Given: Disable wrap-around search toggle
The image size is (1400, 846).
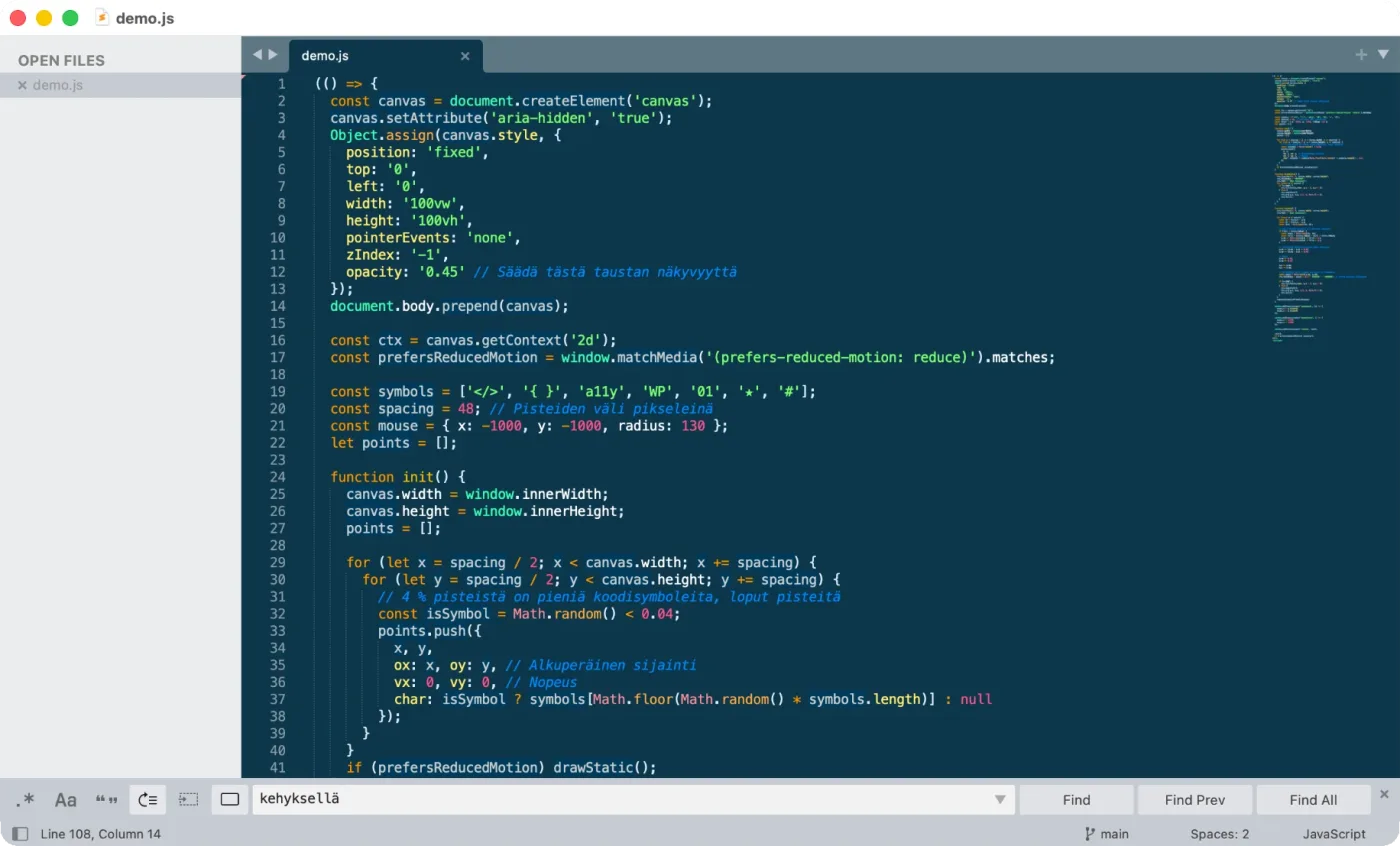Looking at the screenshot, I should pyautogui.click(x=148, y=799).
